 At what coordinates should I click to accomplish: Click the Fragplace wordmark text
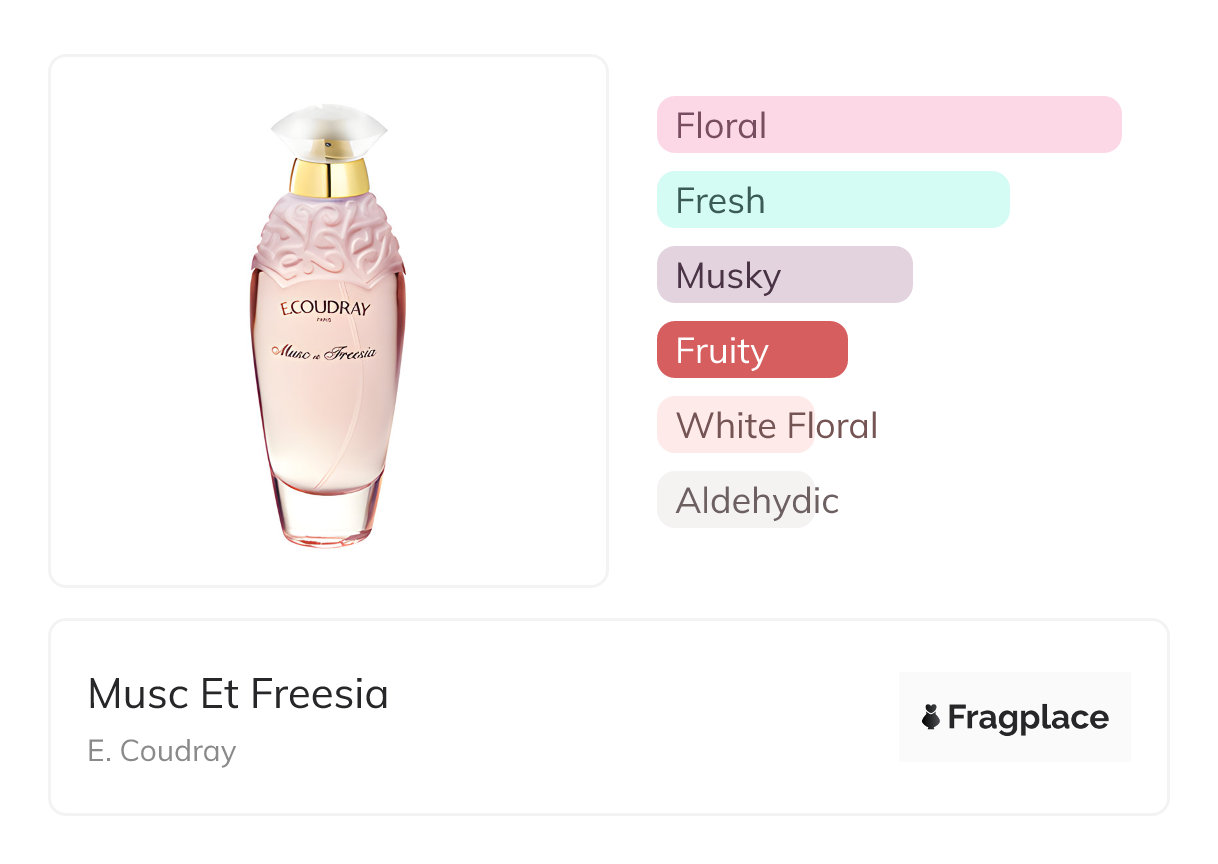click(1028, 717)
